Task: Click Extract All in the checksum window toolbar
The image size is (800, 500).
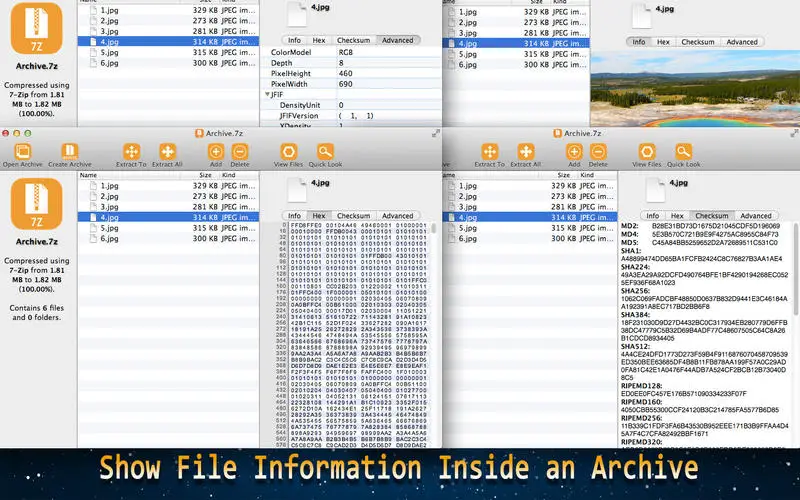Action: tap(526, 155)
